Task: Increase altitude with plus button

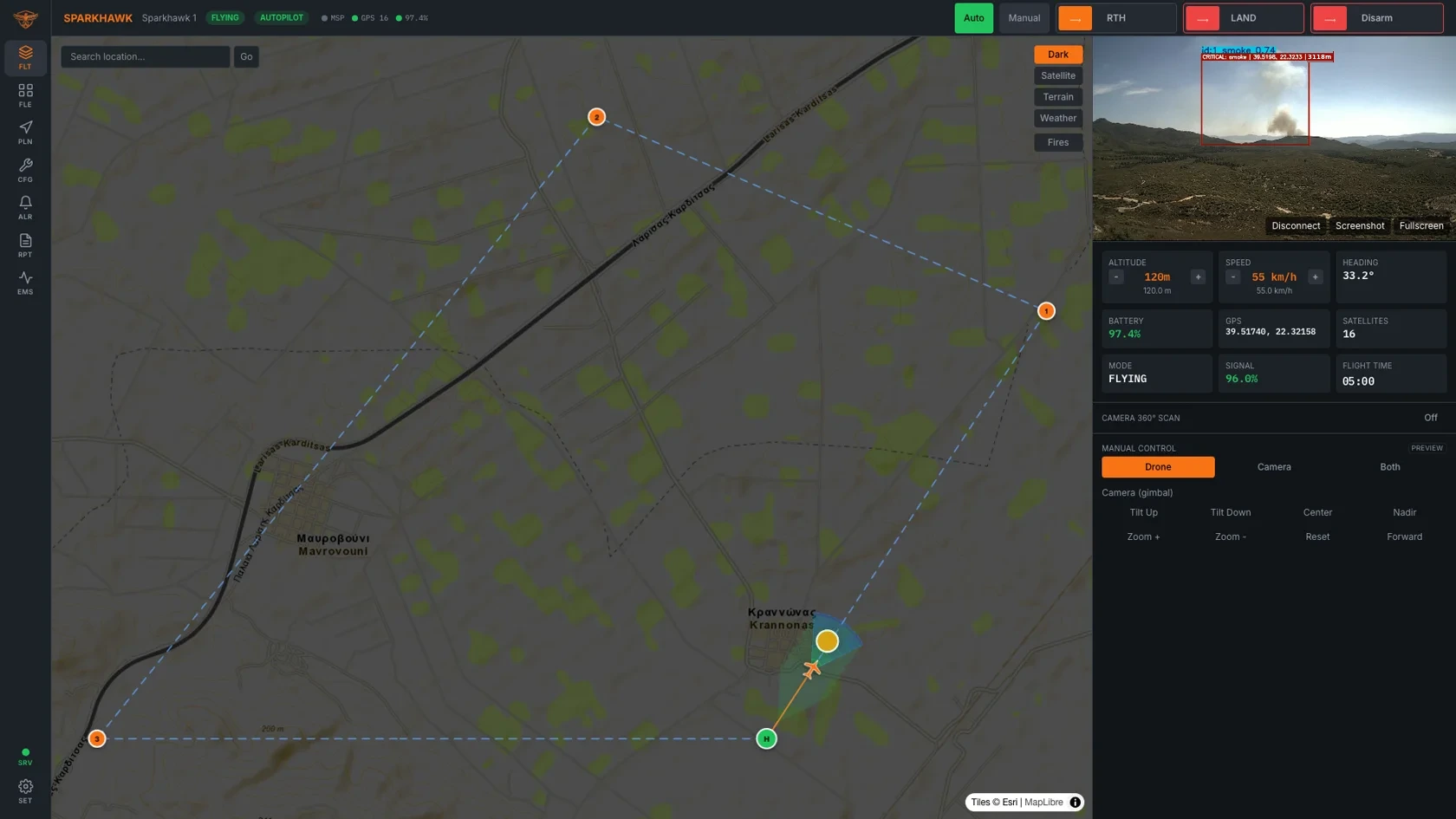Action: coord(1198,276)
